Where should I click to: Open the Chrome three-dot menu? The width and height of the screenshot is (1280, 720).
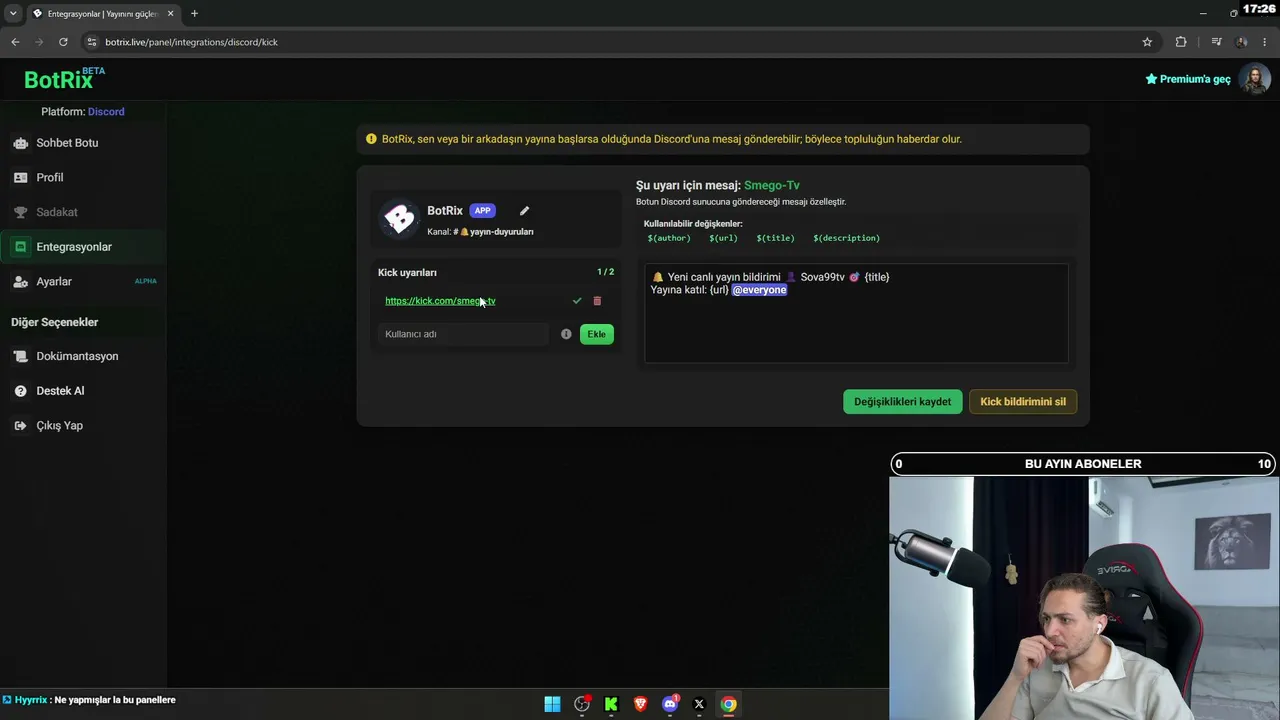(x=1266, y=42)
